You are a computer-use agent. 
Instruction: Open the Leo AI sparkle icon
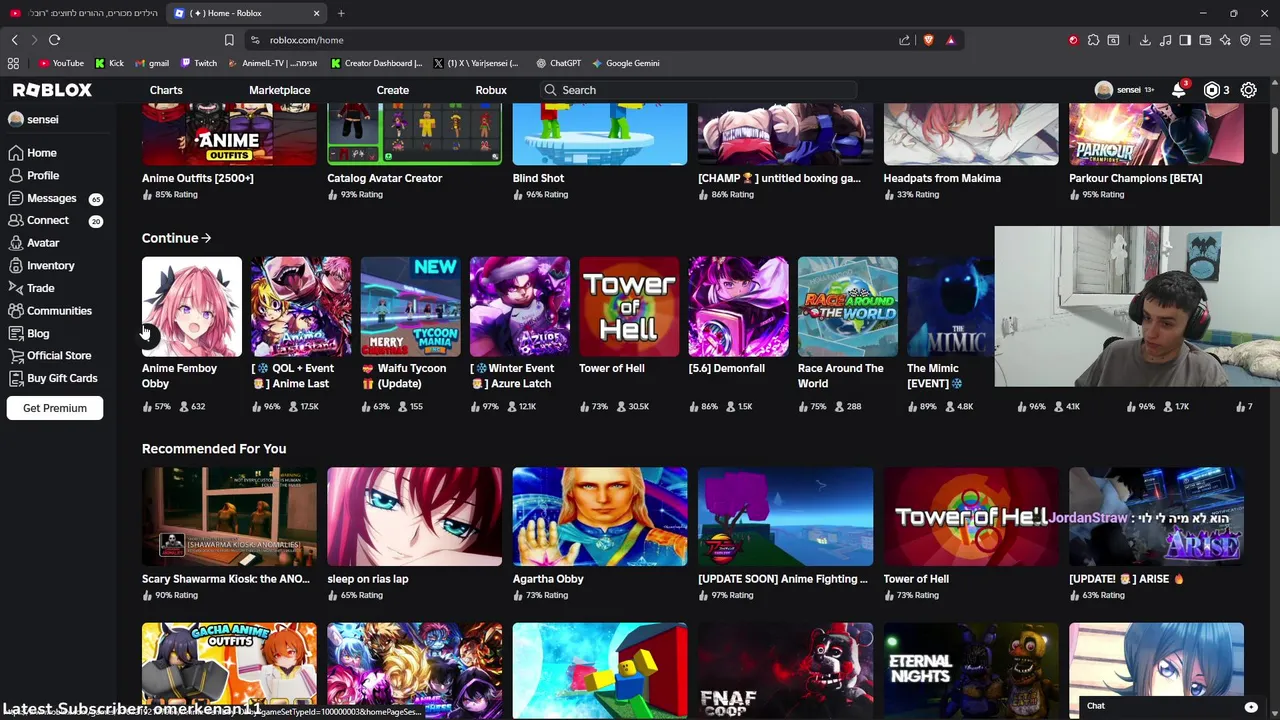tap(1225, 40)
